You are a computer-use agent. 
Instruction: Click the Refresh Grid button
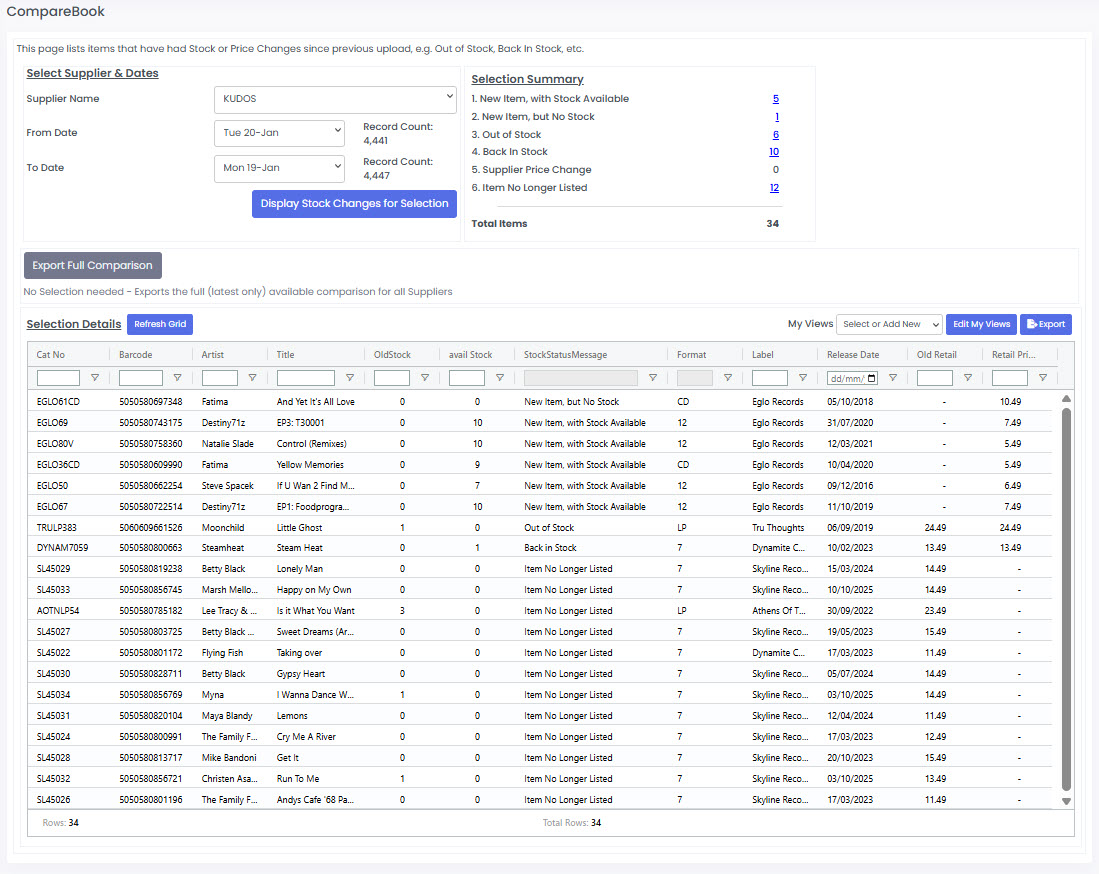coord(160,324)
